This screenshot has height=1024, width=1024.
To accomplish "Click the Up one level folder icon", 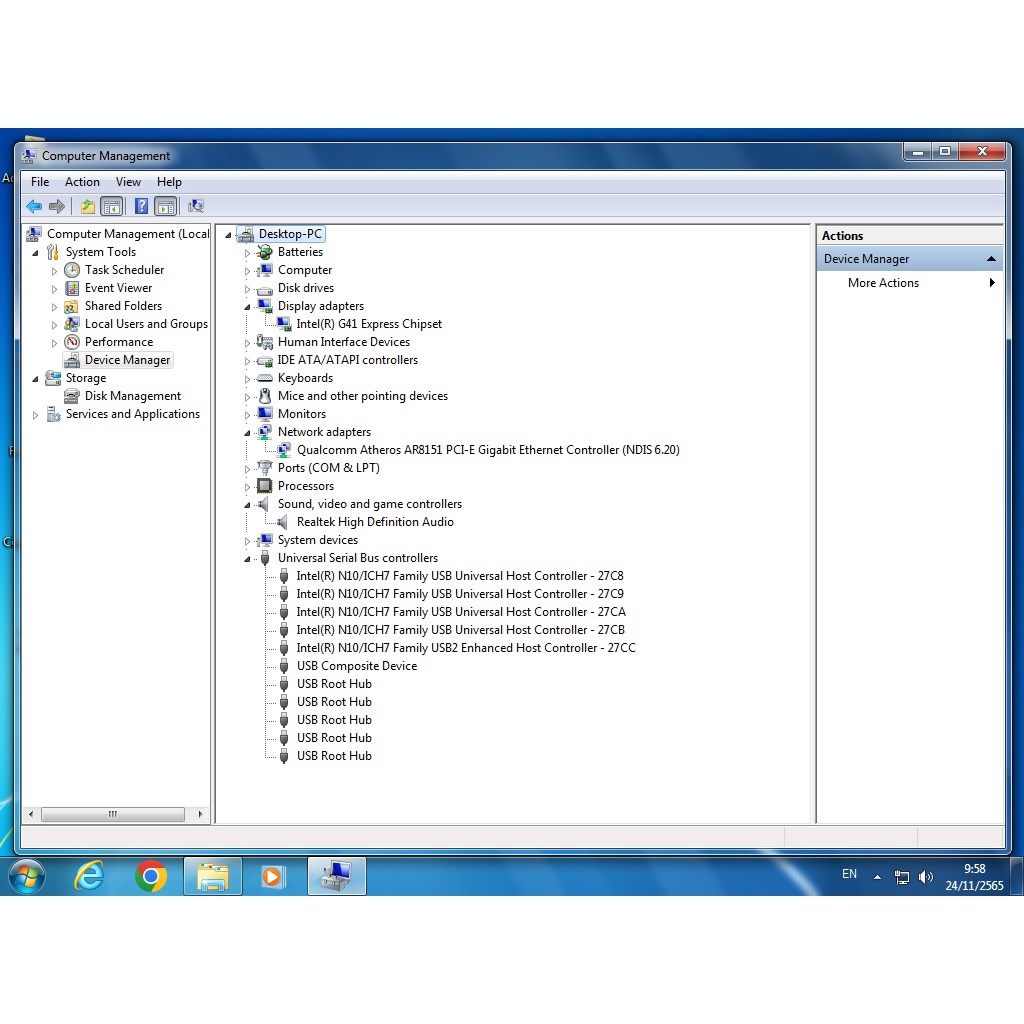I will point(88,206).
